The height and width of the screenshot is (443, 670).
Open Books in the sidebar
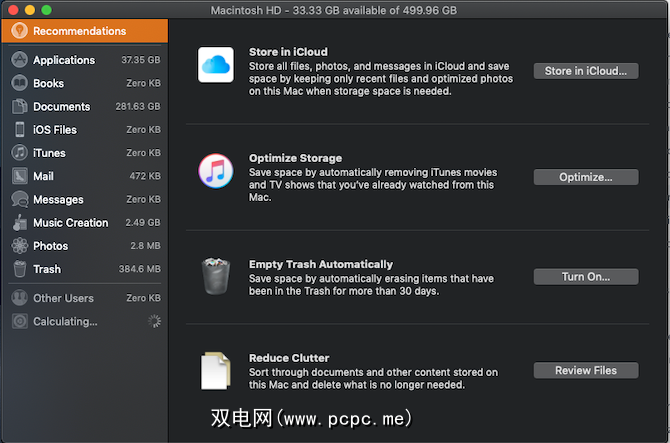point(48,84)
